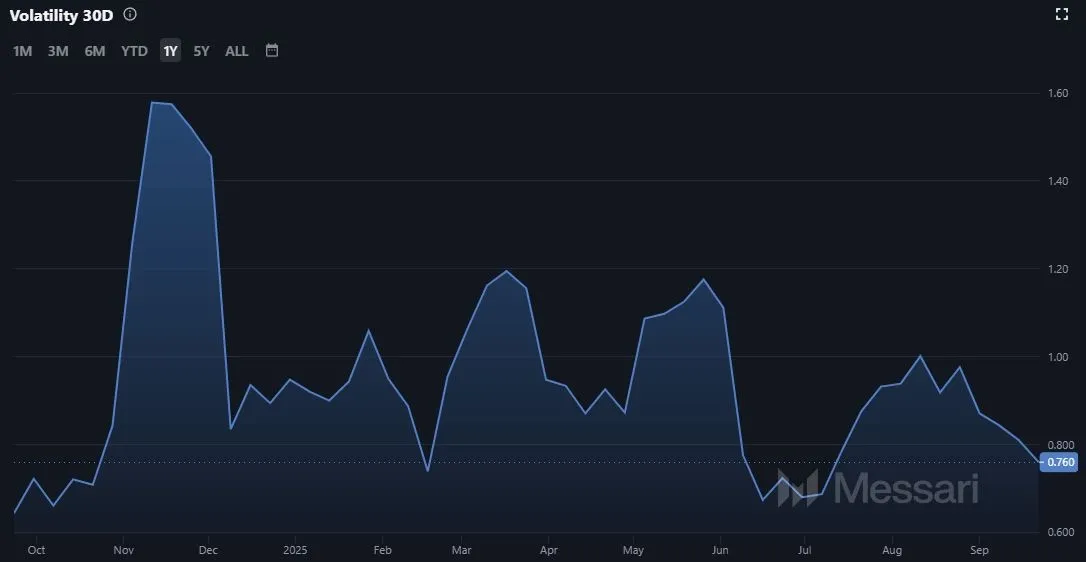The image size is (1086, 562).
Task: Click the highest peak in November
Action: tap(152, 102)
